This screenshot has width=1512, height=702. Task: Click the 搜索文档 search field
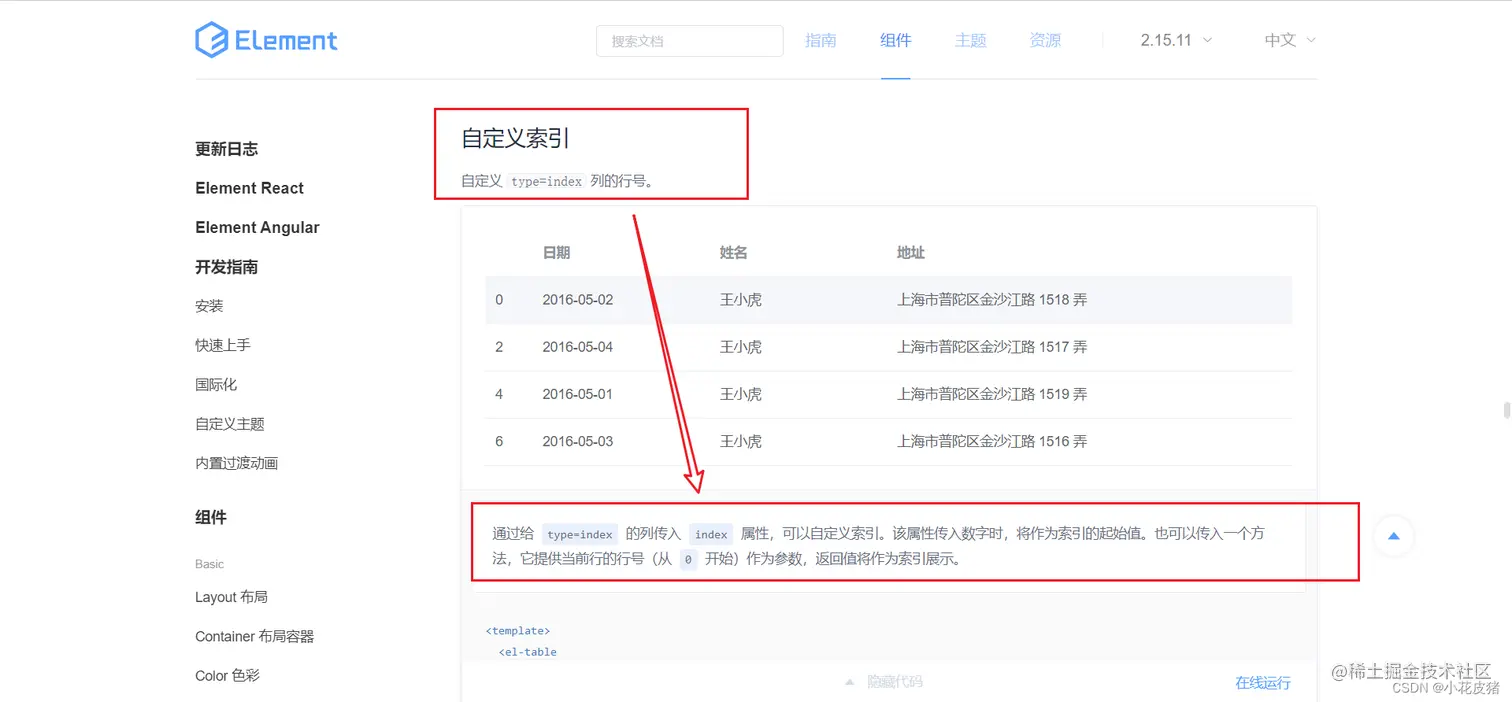coord(689,41)
